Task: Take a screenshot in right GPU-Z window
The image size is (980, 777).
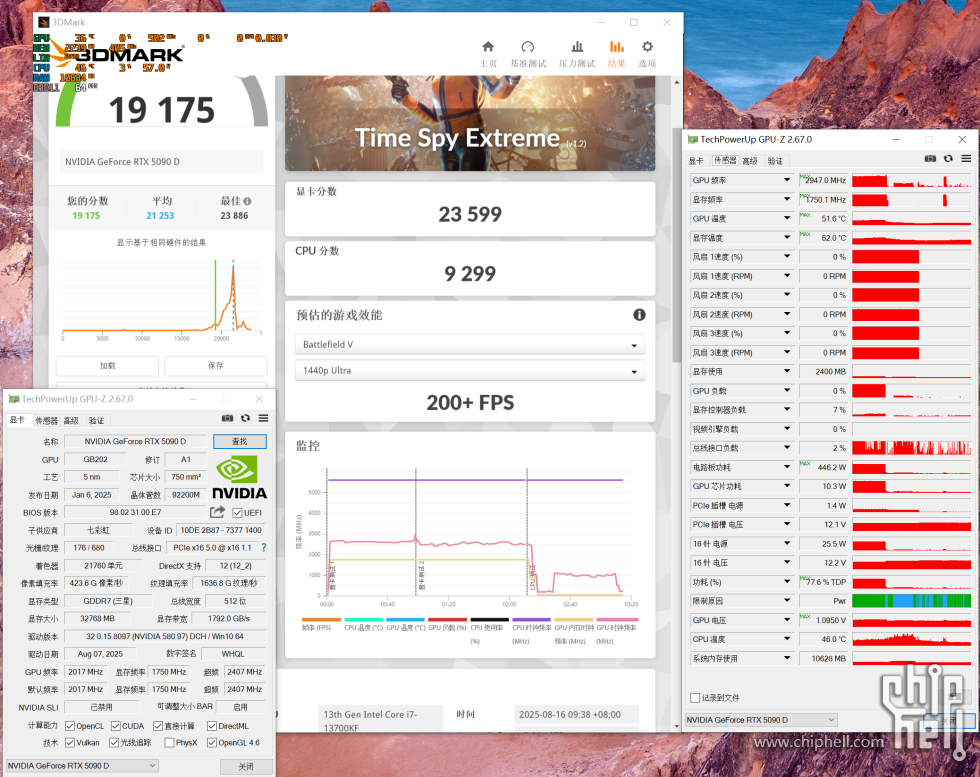Action: pos(930,159)
